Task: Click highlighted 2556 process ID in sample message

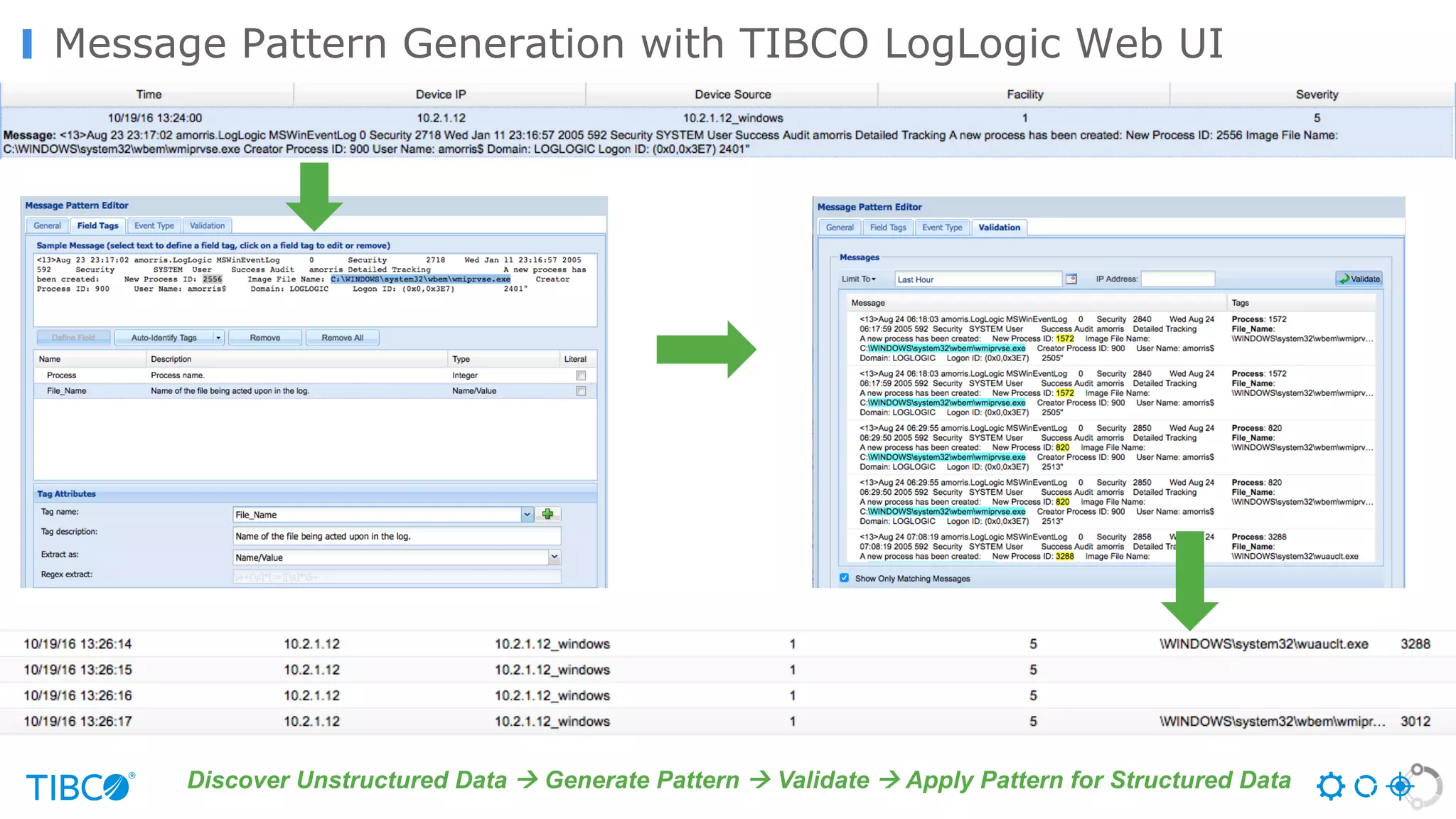Action: [212, 279]
